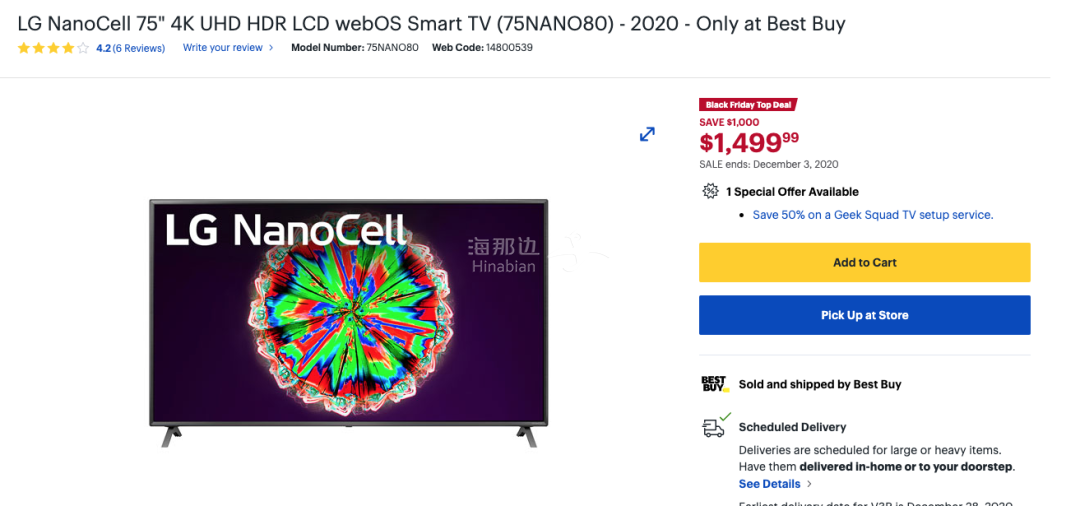Click the LG NanoCell product title

point(431,23)
